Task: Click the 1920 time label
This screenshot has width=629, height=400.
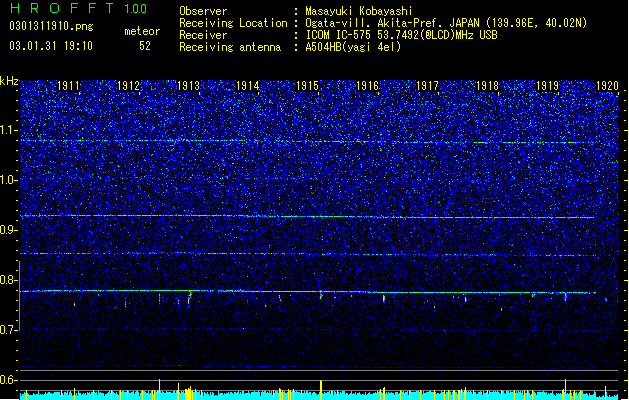Action: click(x=607, y=86)
